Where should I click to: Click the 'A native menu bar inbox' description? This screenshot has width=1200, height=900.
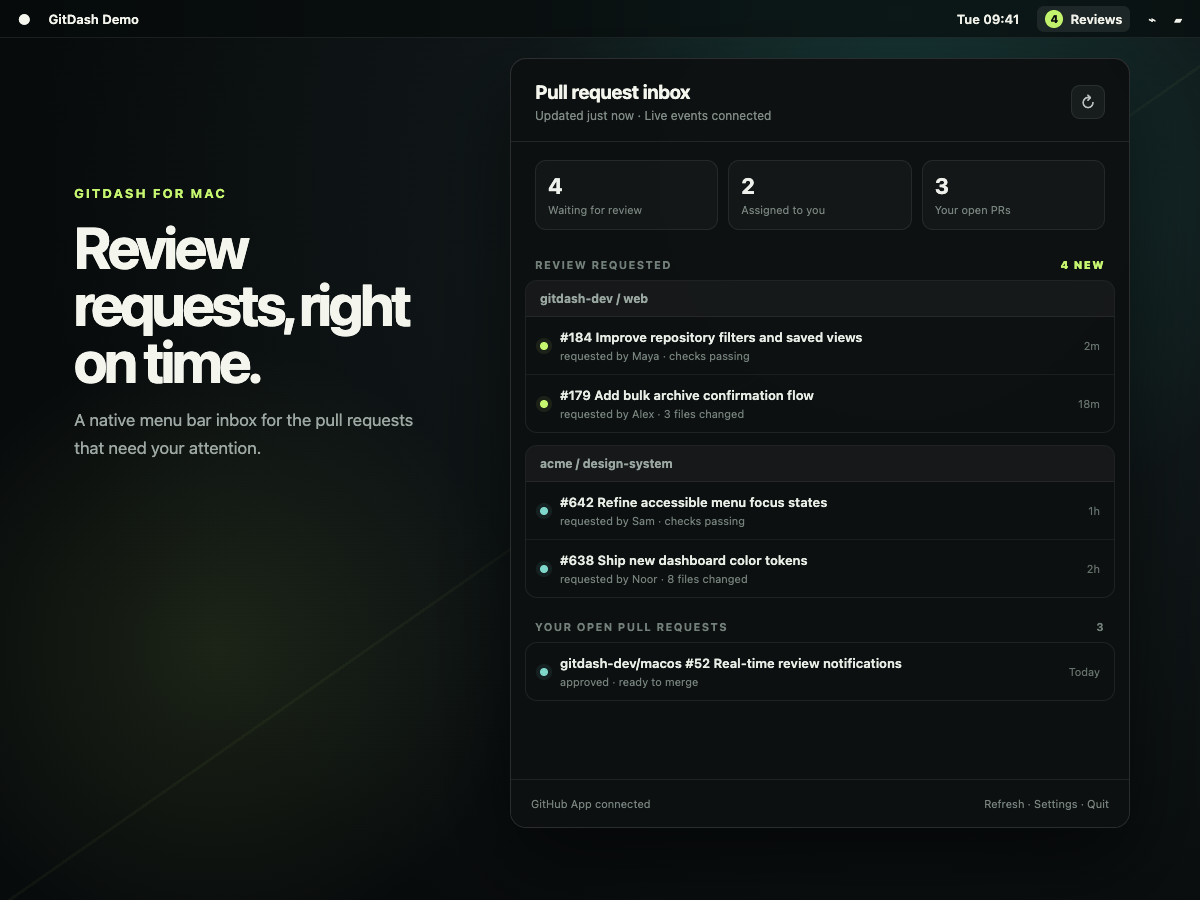coord(244,434)
